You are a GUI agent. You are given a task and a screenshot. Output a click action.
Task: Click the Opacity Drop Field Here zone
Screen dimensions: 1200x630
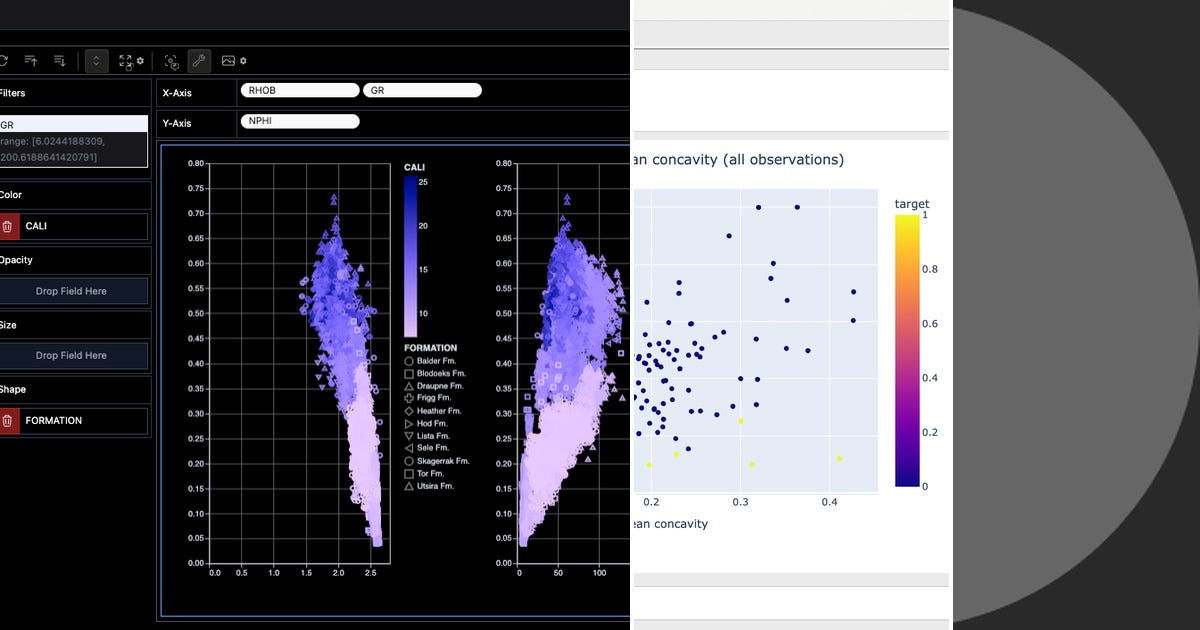(74, 290)
